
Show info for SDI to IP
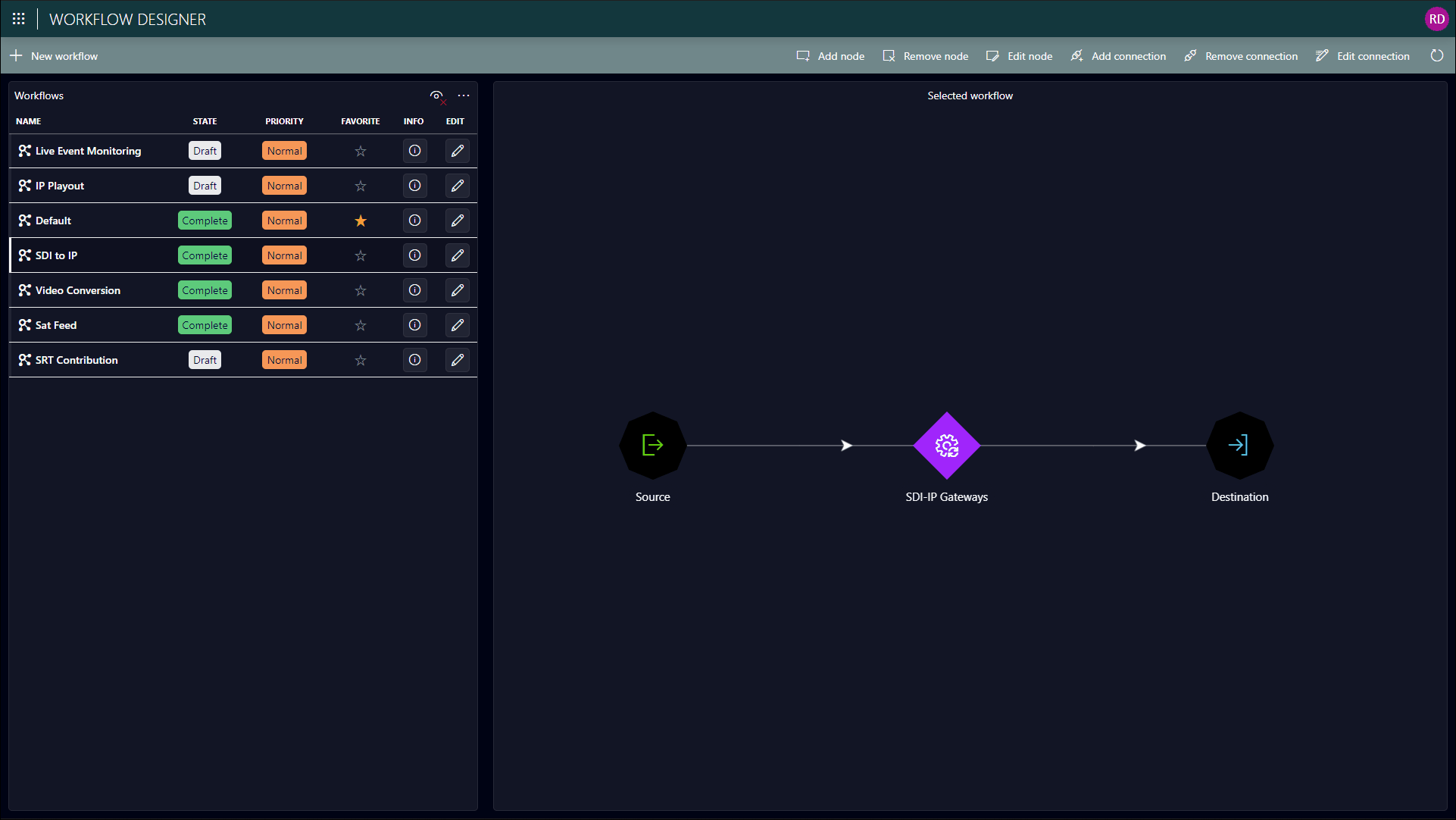414,255
